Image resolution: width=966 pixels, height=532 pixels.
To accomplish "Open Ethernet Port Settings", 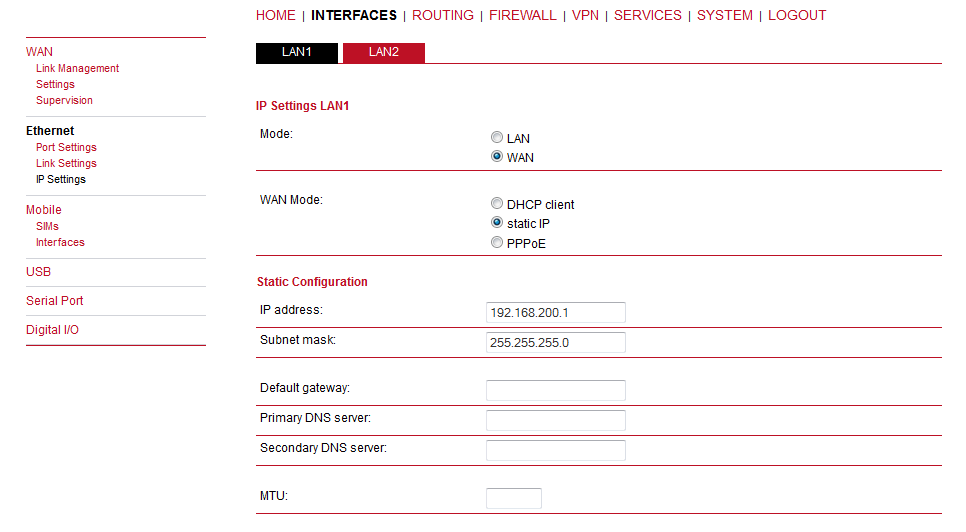I will click(67, 147).
